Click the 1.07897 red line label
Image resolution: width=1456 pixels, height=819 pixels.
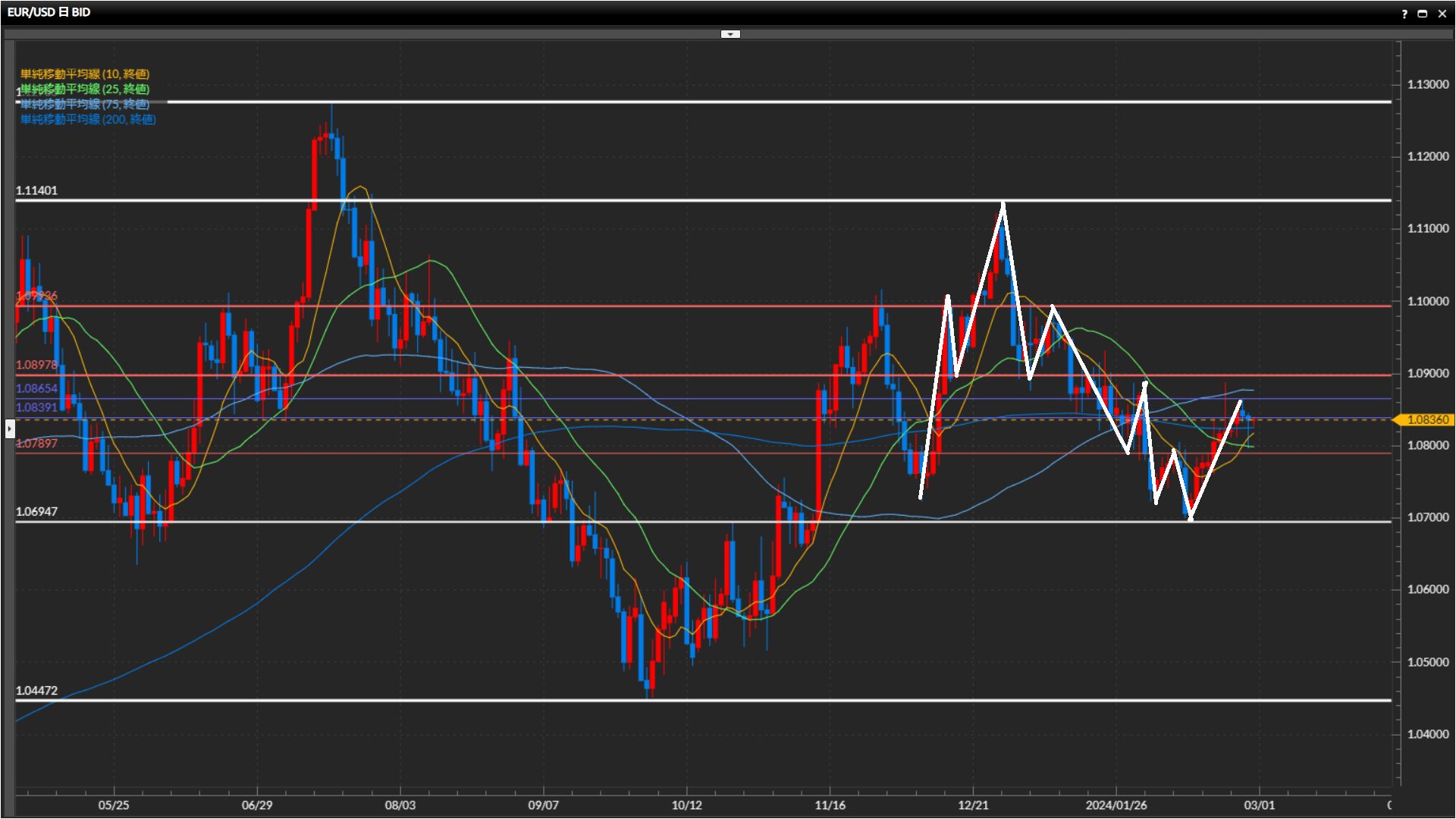click(x=36, y=444)
